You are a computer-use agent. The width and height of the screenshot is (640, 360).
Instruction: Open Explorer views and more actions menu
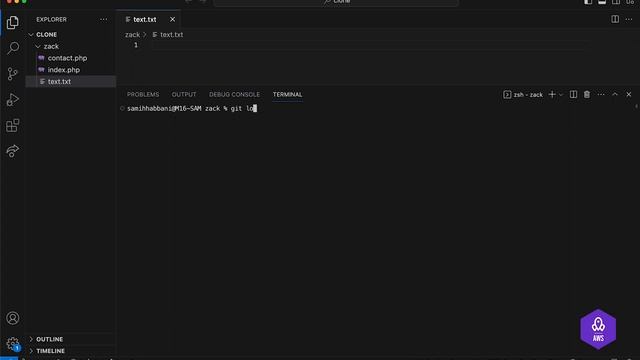coord(104,20)
